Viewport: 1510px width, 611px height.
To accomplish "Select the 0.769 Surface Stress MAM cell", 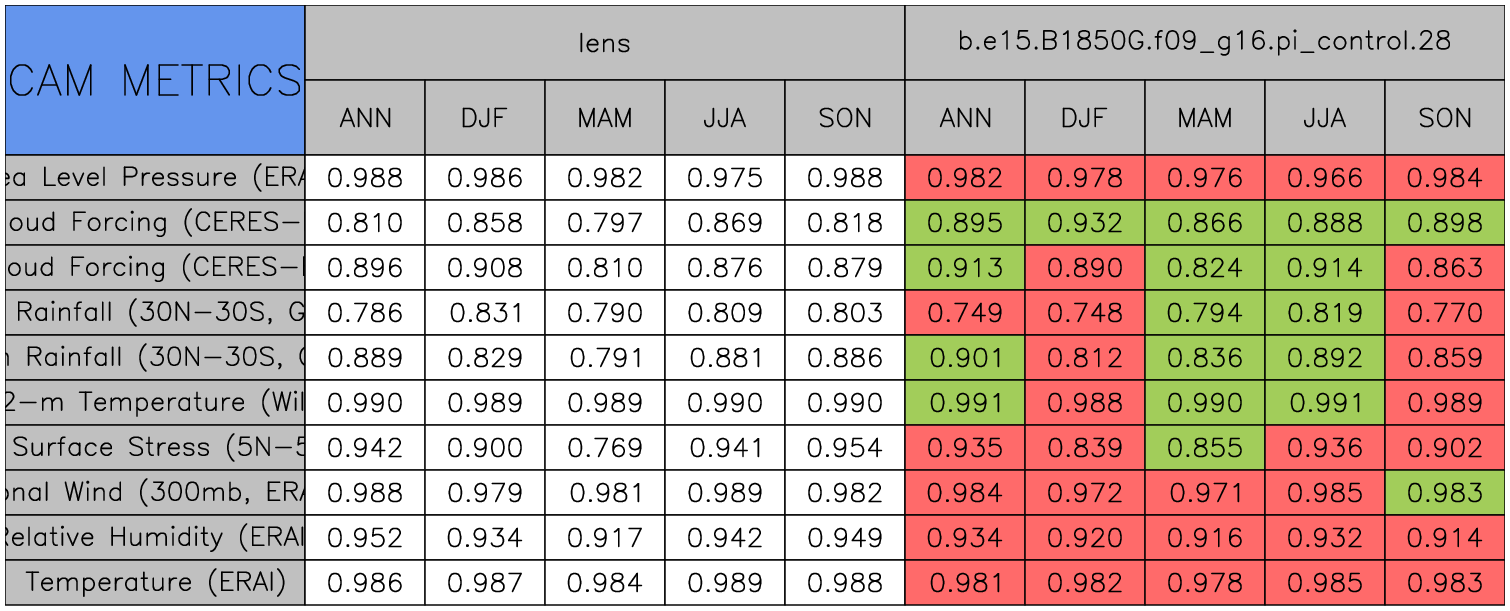I will tap(605, 448).
